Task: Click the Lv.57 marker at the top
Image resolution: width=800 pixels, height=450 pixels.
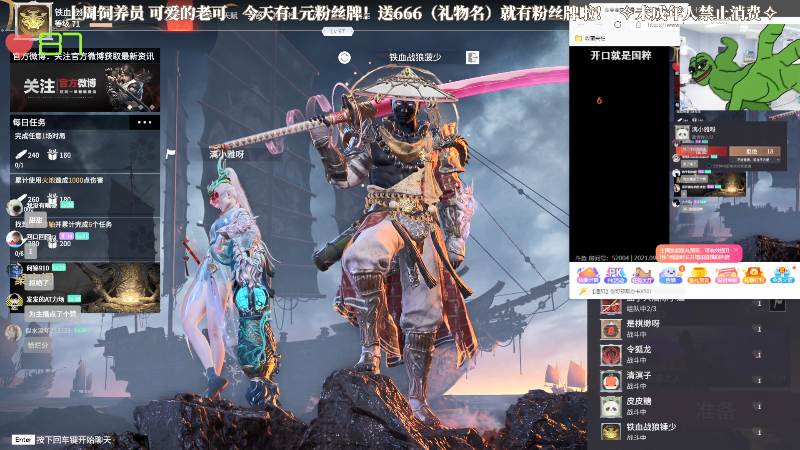Action: tap(338, 32)
